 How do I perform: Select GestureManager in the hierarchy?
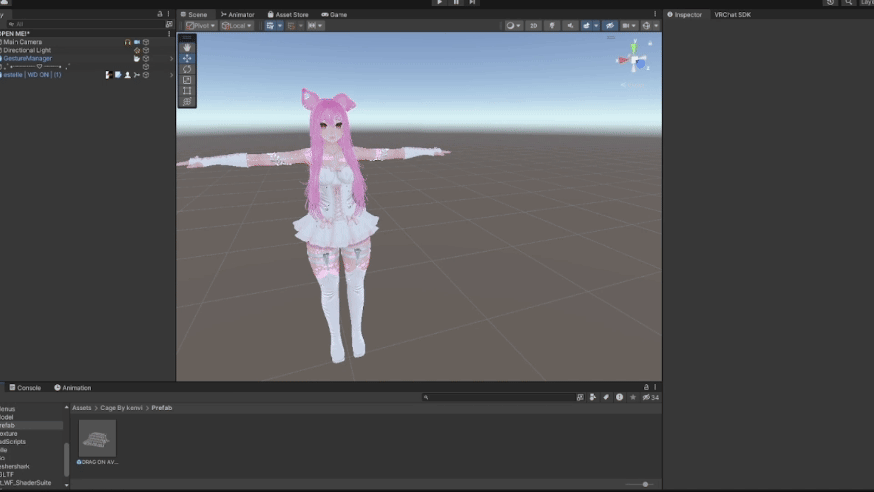(27, 59)
